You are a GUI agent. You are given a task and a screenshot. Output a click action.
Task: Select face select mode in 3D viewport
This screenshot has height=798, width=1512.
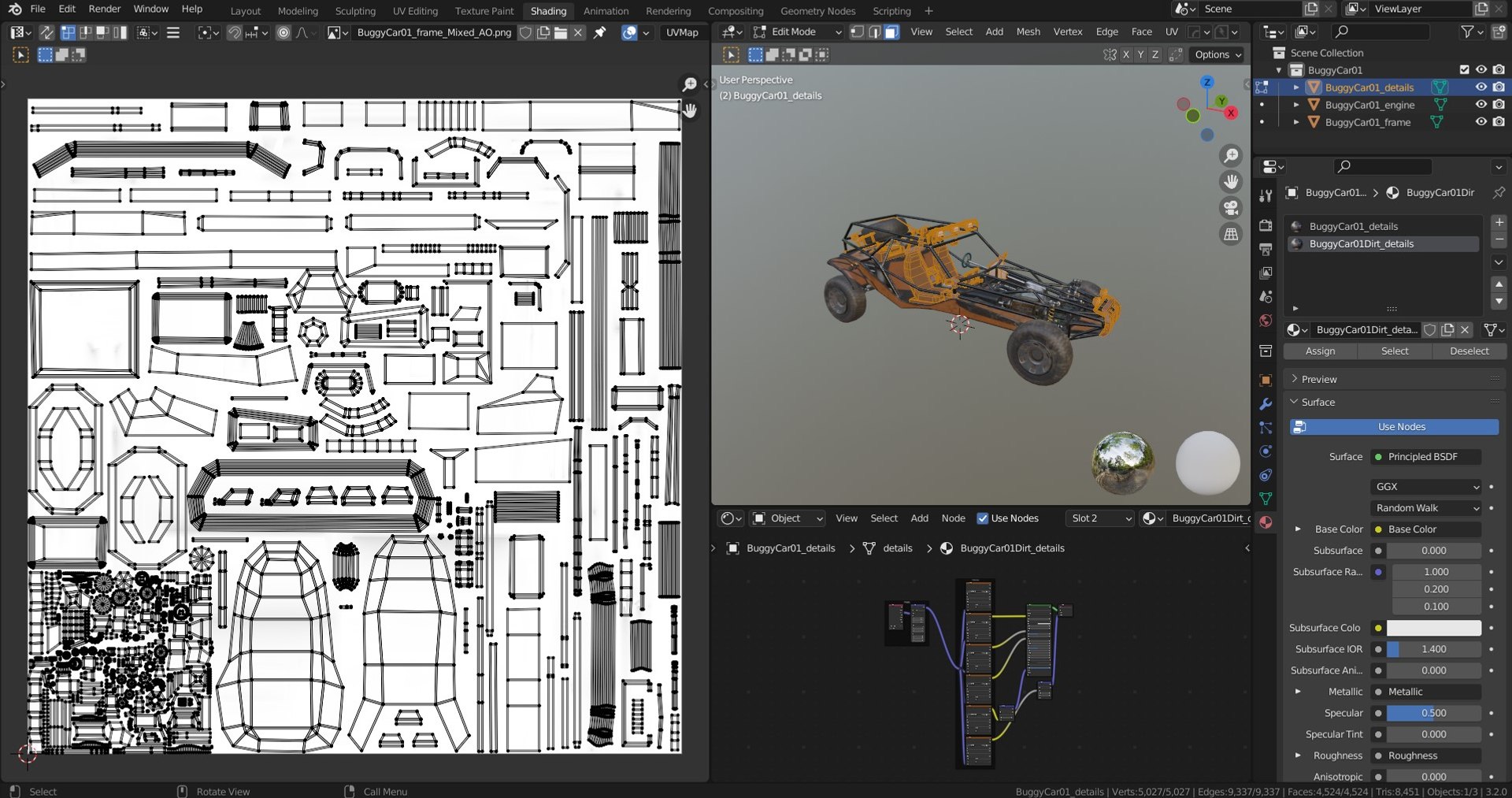tap(891, 32)
